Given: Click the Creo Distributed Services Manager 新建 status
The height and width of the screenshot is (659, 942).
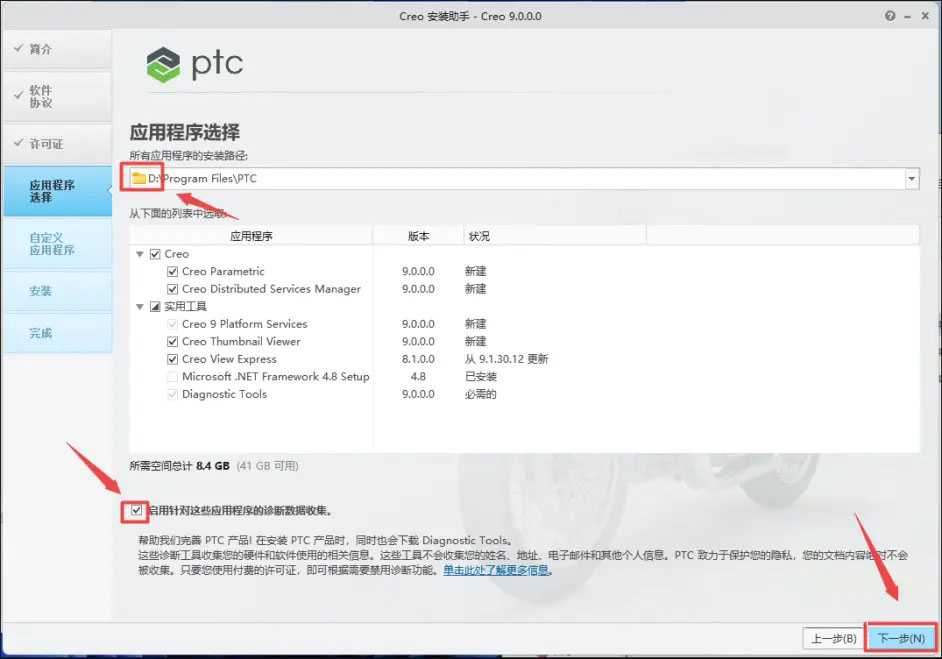Looking at the screenshot, I should pyautogui.click(x=475, y=289).
